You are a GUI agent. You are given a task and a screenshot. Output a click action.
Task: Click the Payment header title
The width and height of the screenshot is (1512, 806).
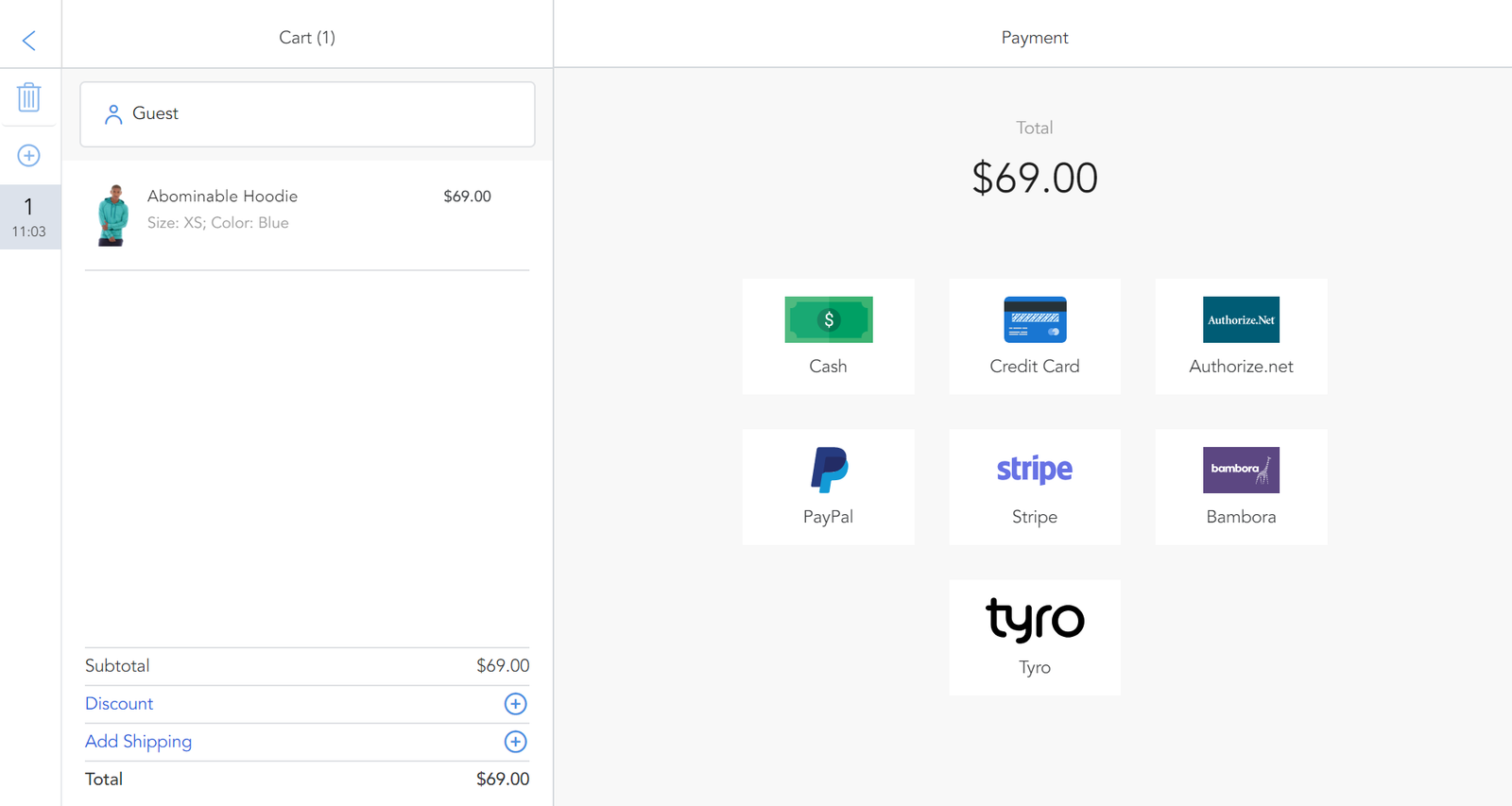click(1035, 38)
